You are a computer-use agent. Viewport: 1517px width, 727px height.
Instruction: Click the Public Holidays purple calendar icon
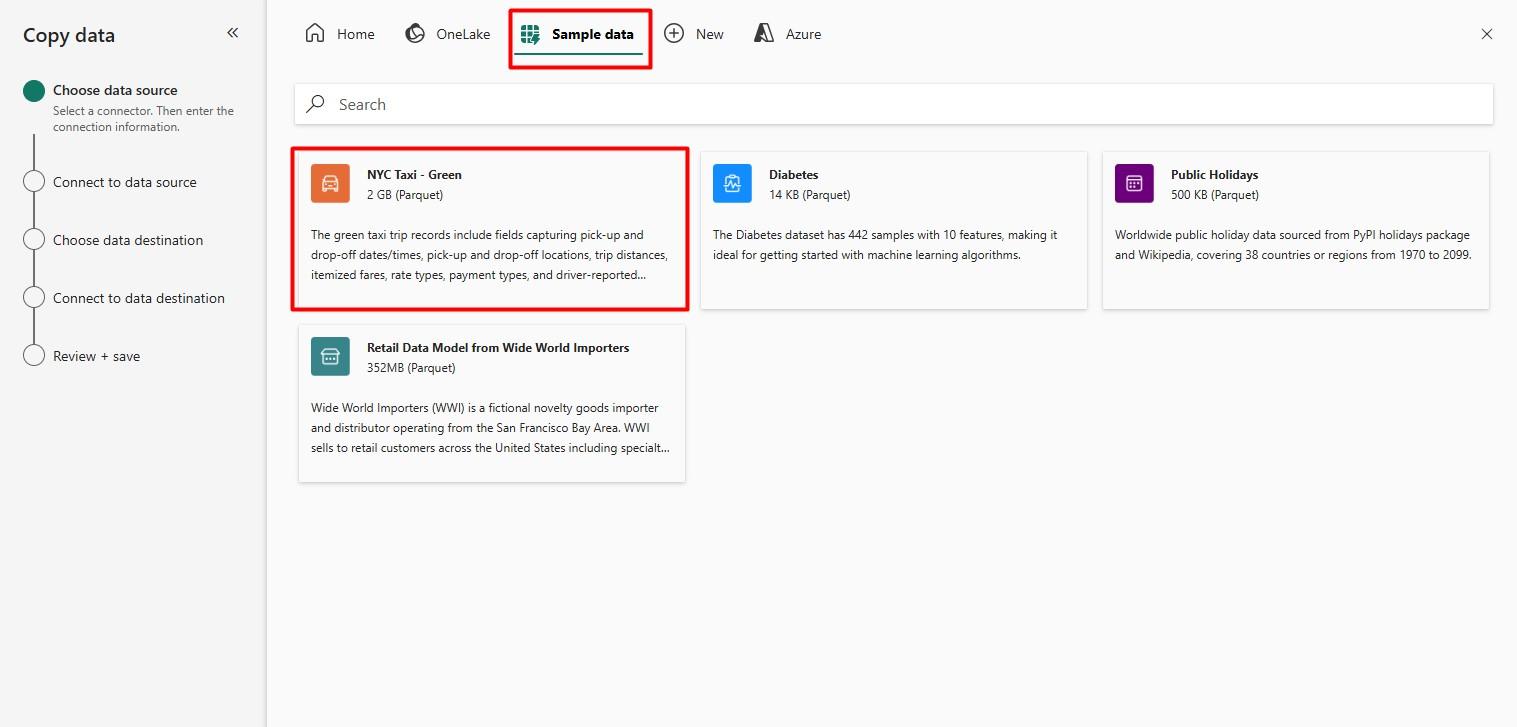tap(1134, 184)
